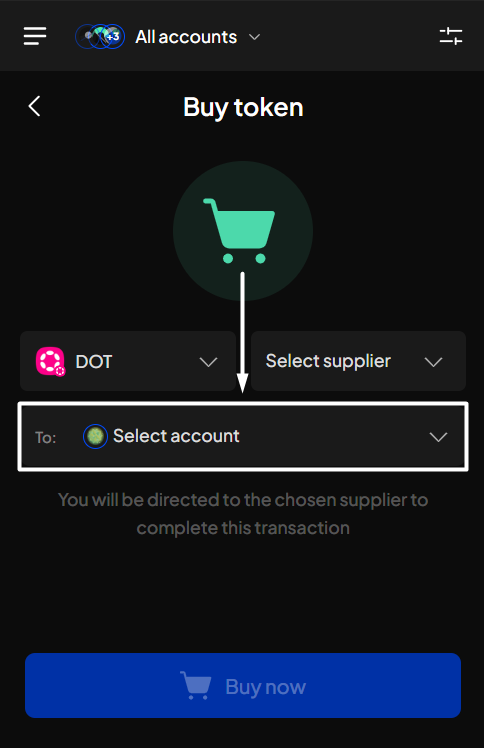Click the supplier redirect notice text
This screenshot has height=748, width=484.
(243, 514)
